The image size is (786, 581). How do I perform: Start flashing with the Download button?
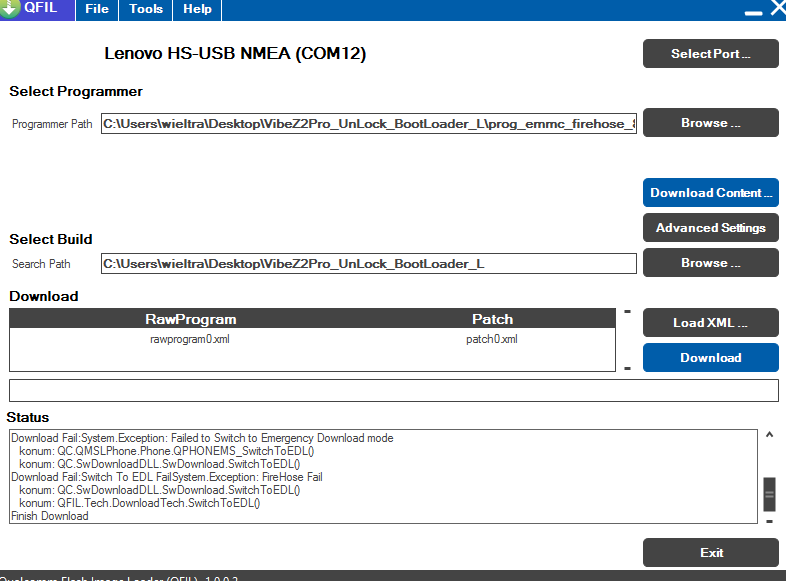click(710, 357)
